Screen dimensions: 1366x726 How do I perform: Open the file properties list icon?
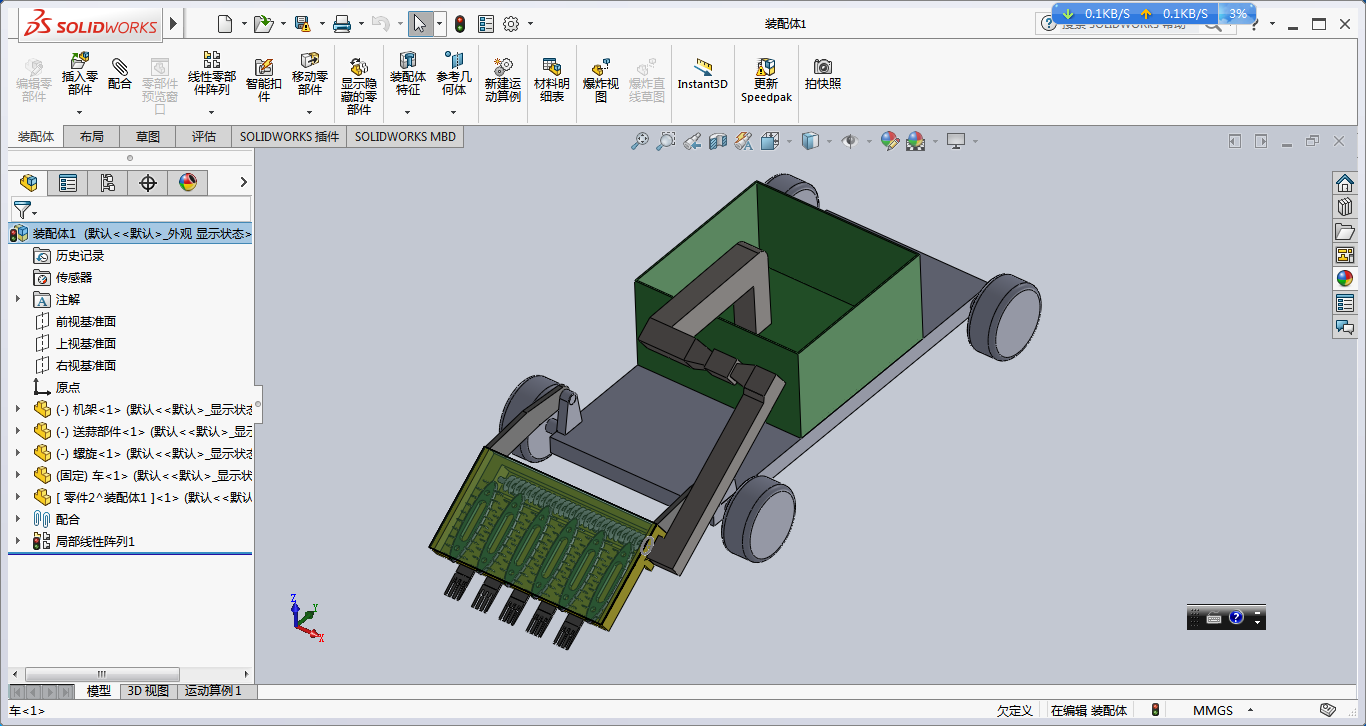(486, 24)
